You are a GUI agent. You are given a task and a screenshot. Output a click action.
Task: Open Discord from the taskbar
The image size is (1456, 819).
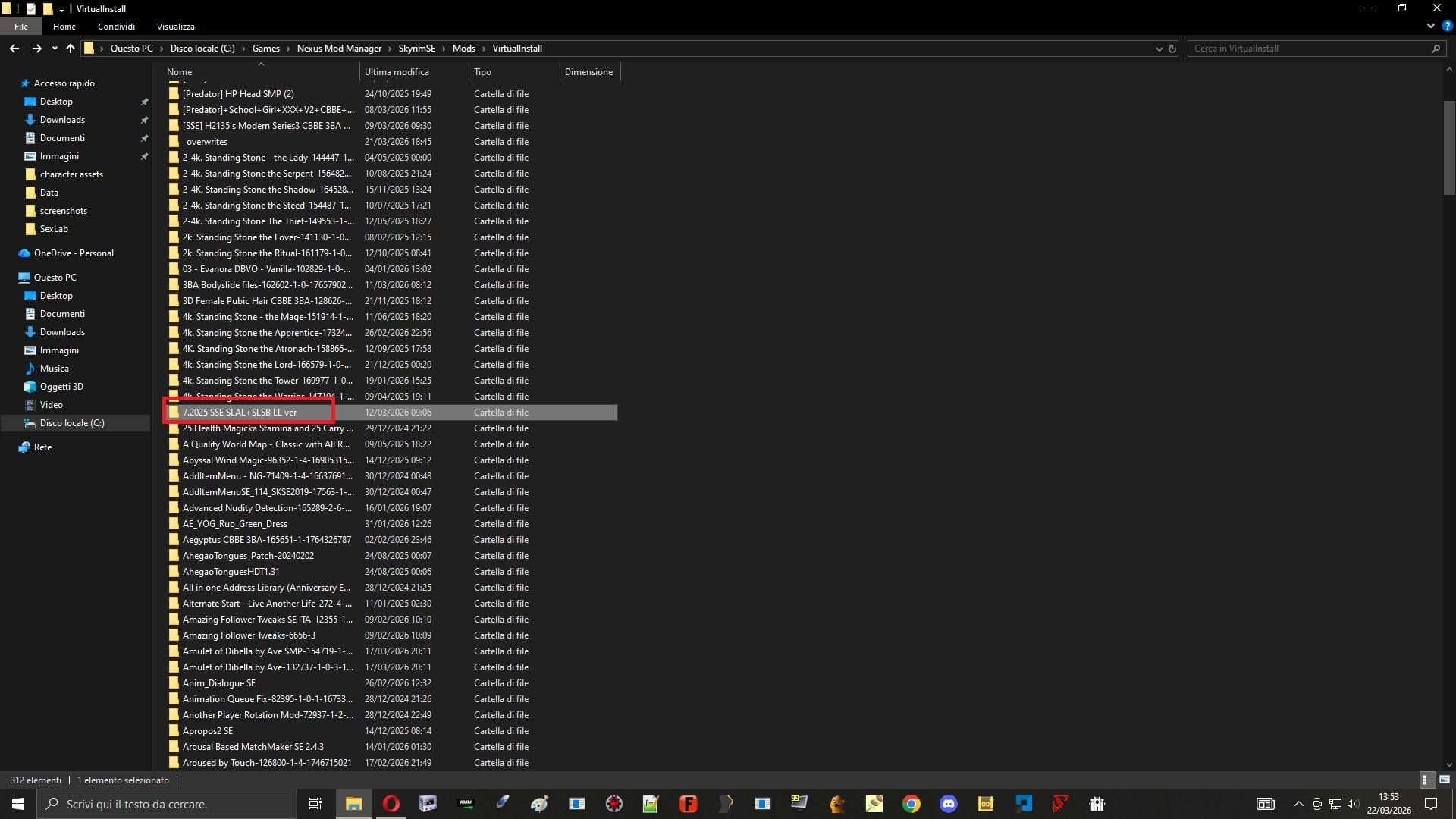949,804
